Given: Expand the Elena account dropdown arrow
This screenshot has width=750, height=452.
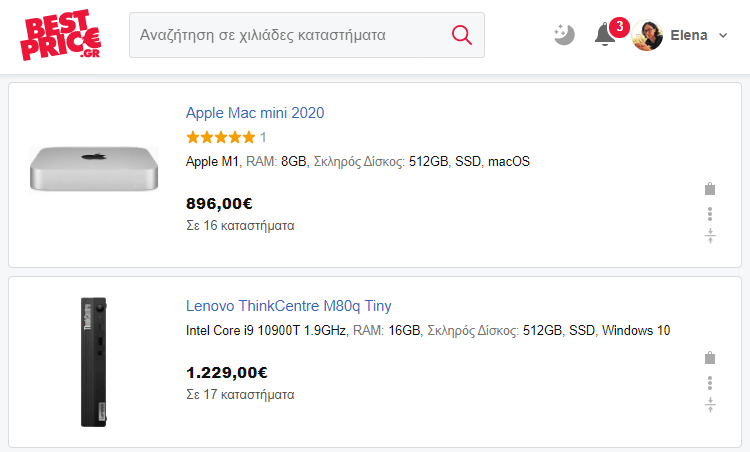Looking at the screenshot, I should tap(723, 35).
